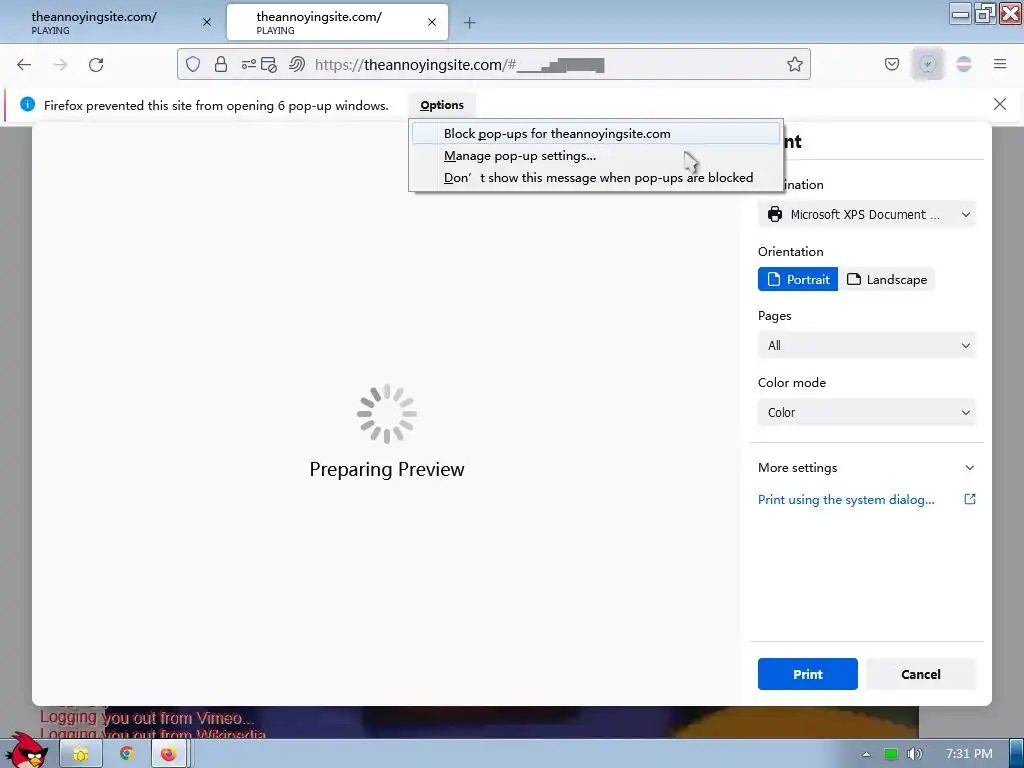1024x768 pixels.
Task: Dismiss the pop-up blocked notification bar
Action: 999,104
